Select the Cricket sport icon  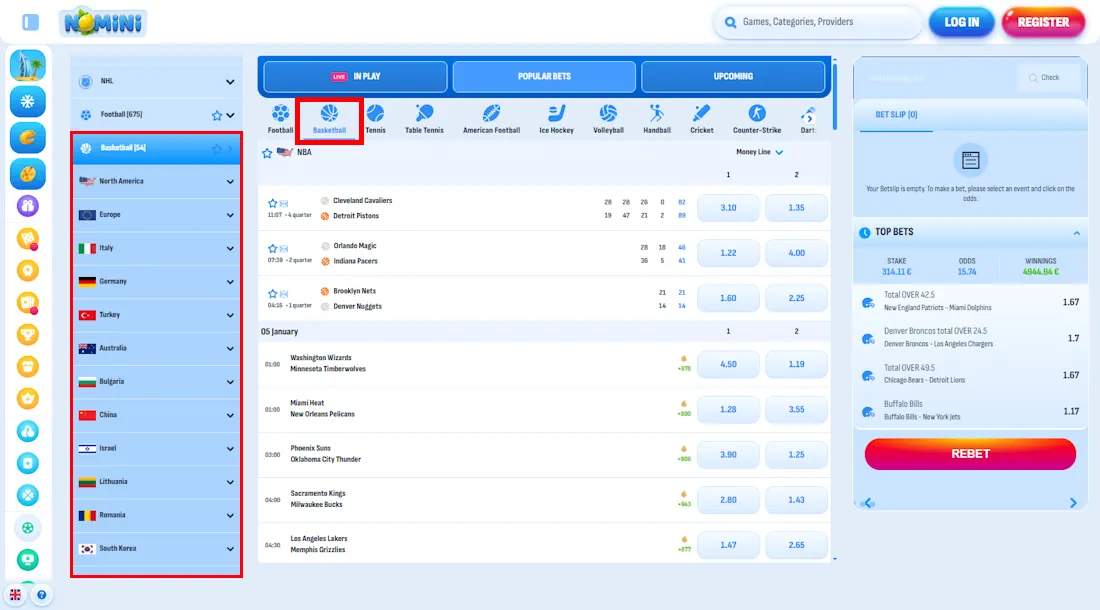(701, 116)
